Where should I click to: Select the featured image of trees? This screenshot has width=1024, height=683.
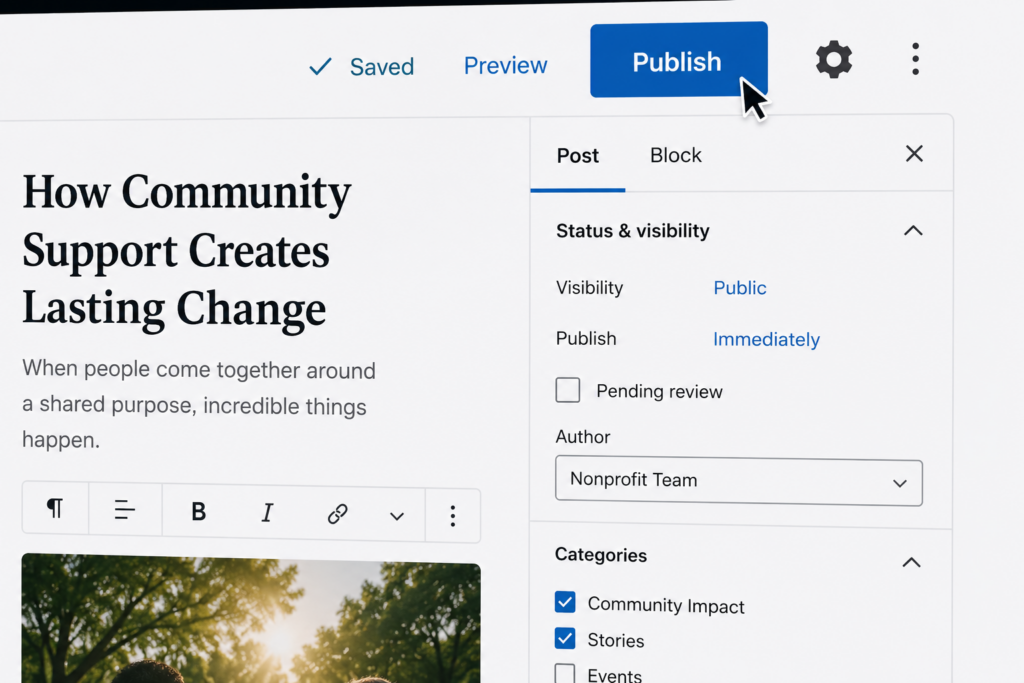click(251, 618)
